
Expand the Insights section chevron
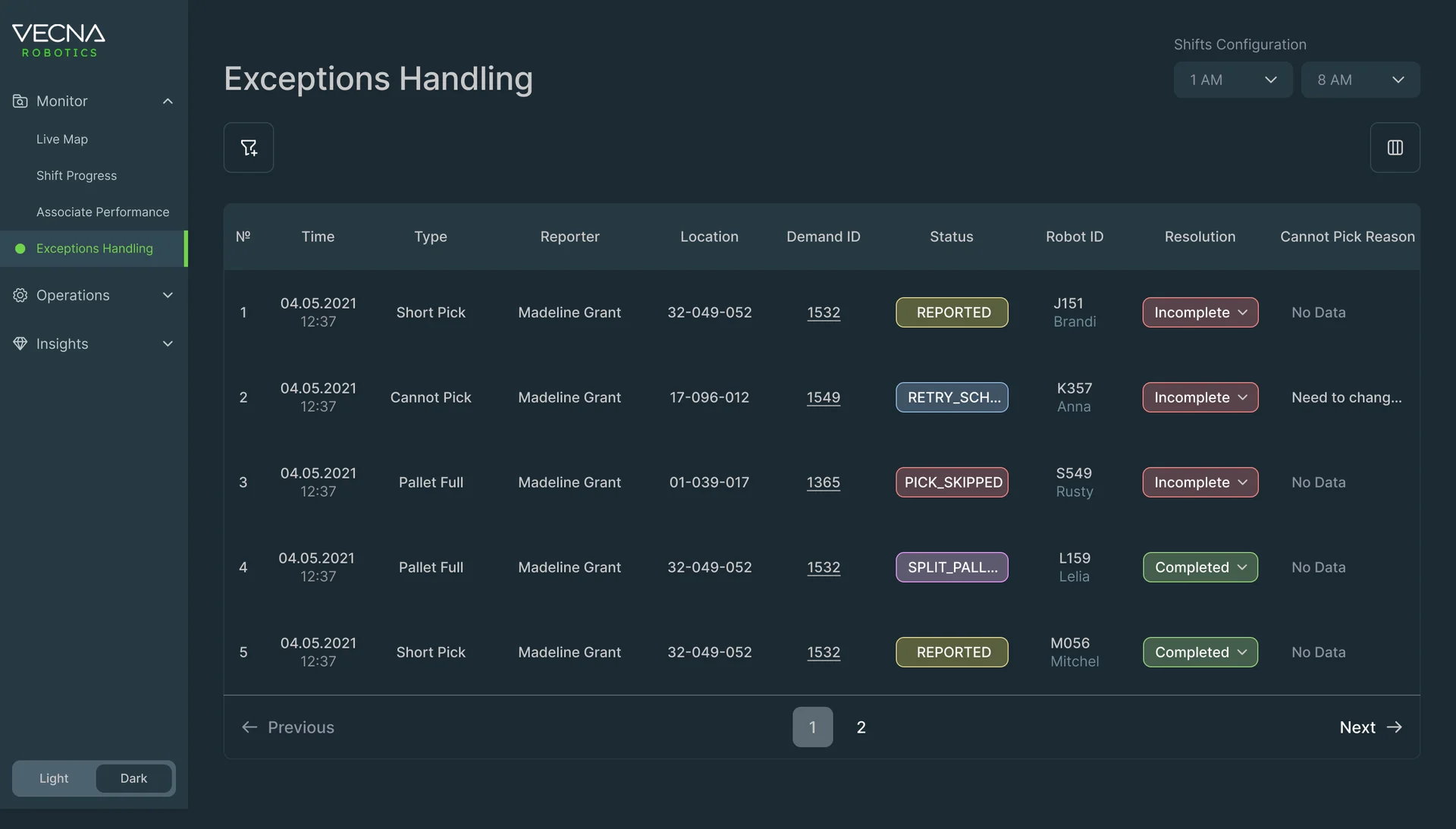tap(168, 344)
